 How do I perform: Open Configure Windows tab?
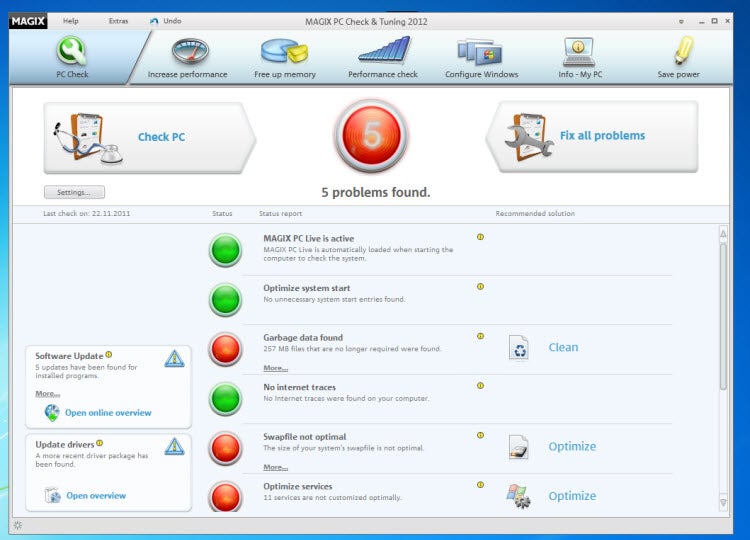click(x=482, y=58)
